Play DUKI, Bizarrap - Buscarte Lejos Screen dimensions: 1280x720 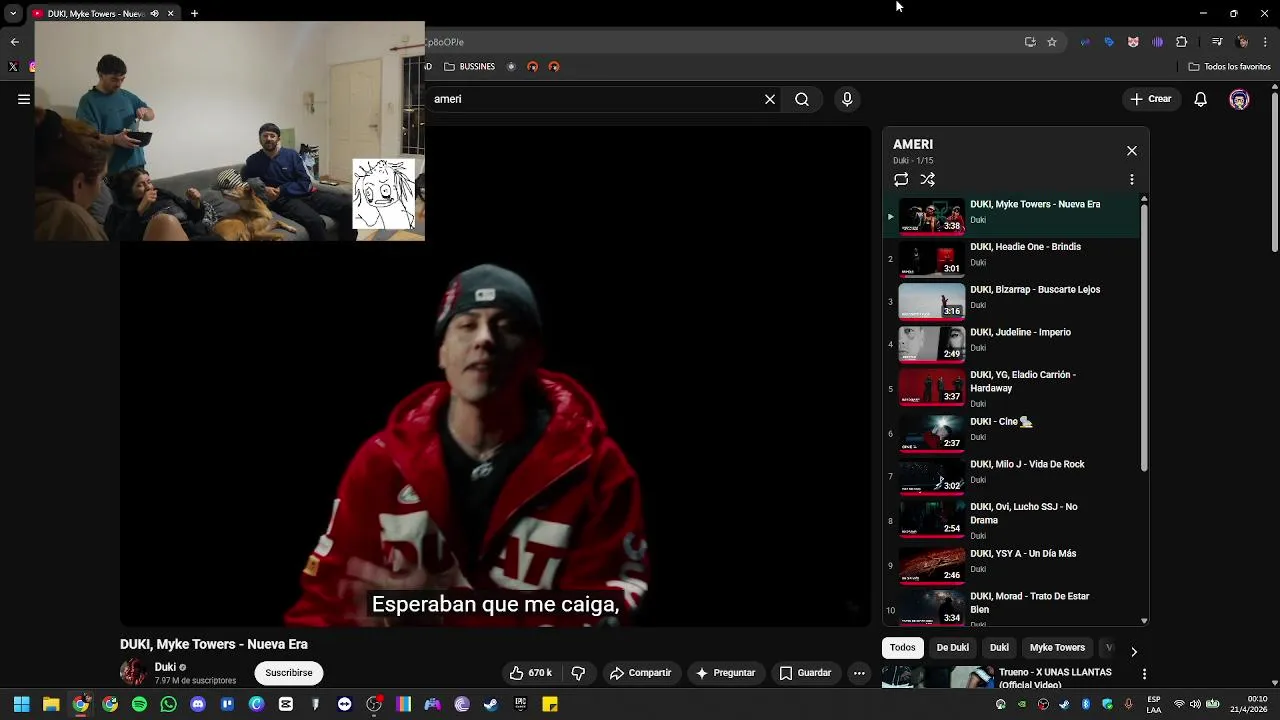[1011, 302]
